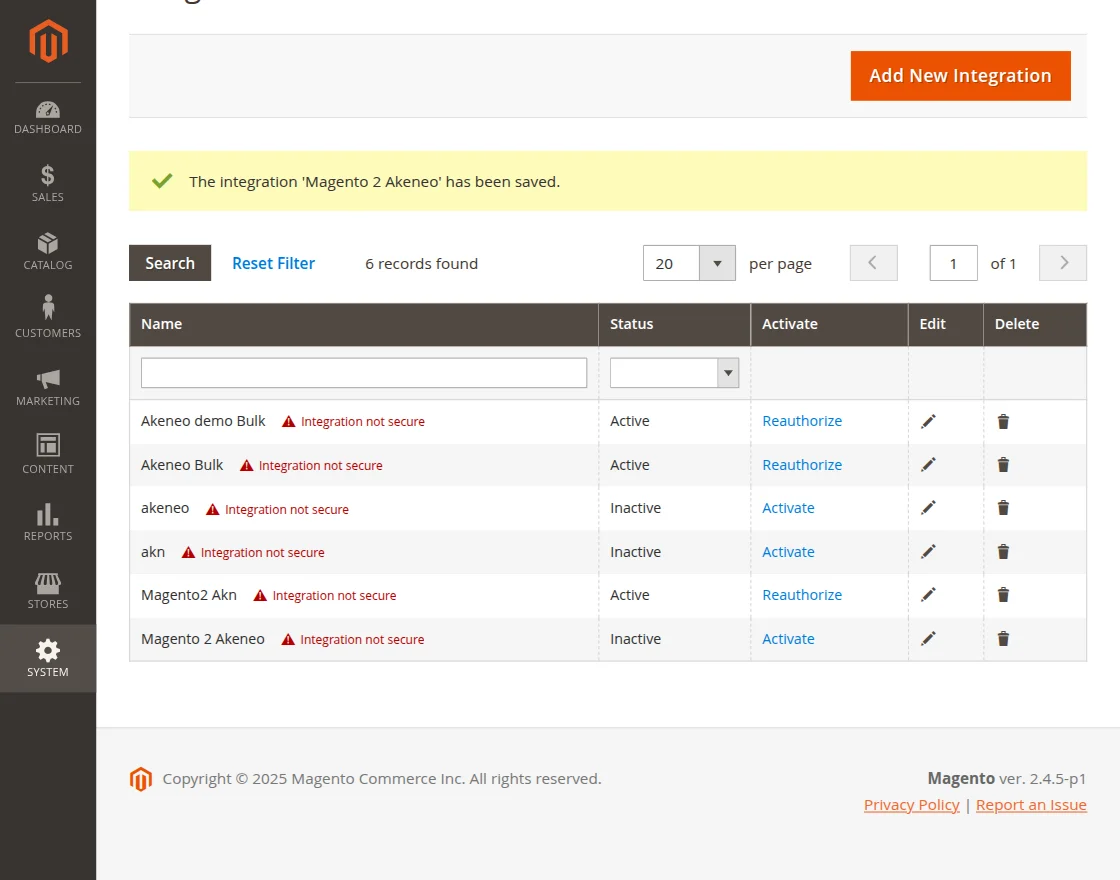1120x880 pixels.
Task: Activate the Magento 2 Akeneo integration
Action: coord(788,638)
